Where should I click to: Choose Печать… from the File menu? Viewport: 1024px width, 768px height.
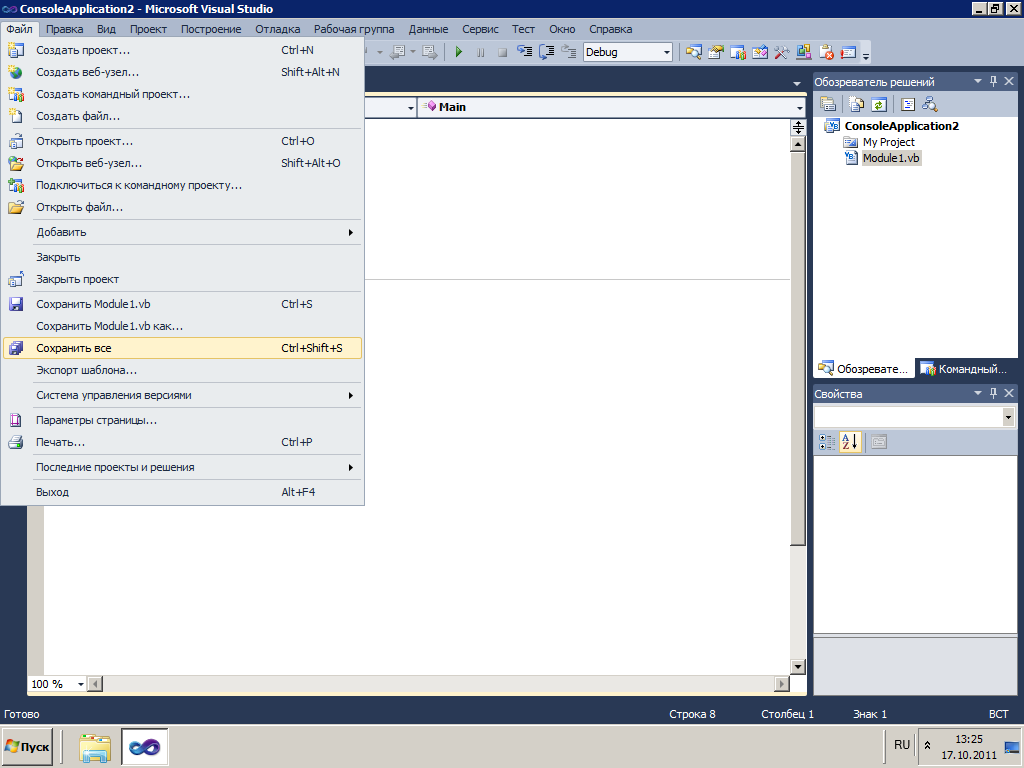[182, 443]
